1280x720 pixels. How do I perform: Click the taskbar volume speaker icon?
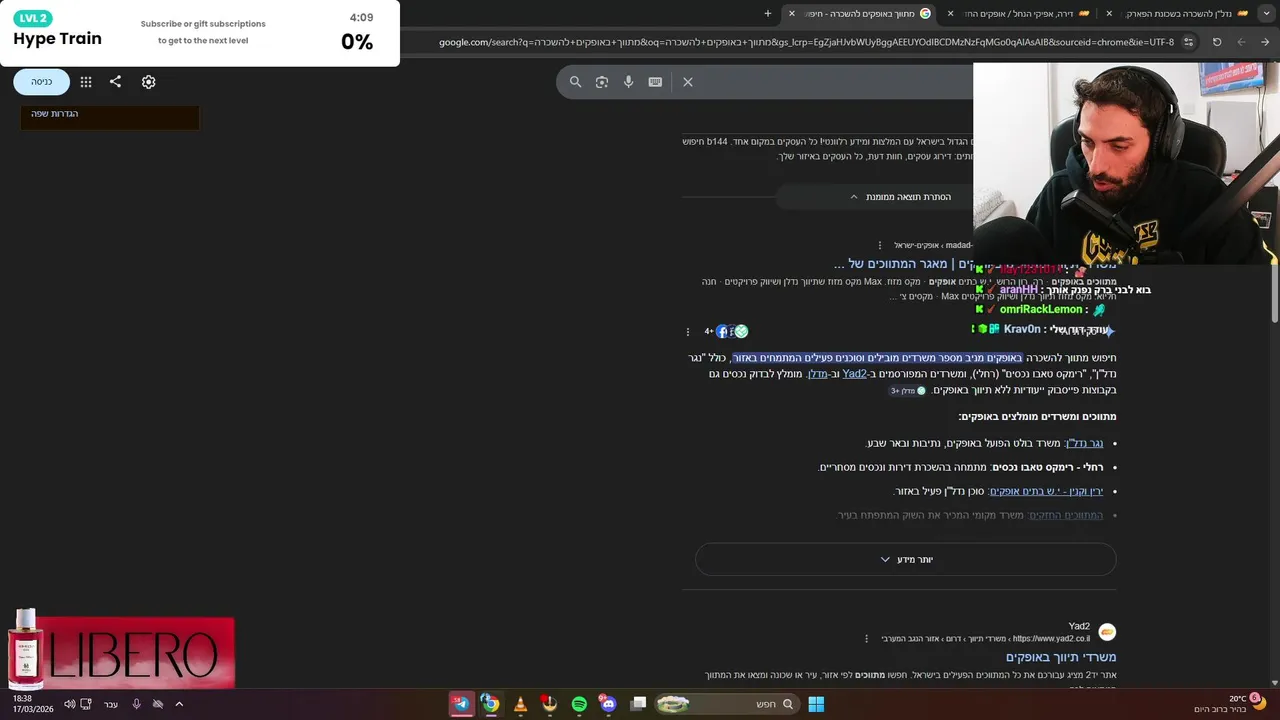pyautogui.click(x=69, y=704)
